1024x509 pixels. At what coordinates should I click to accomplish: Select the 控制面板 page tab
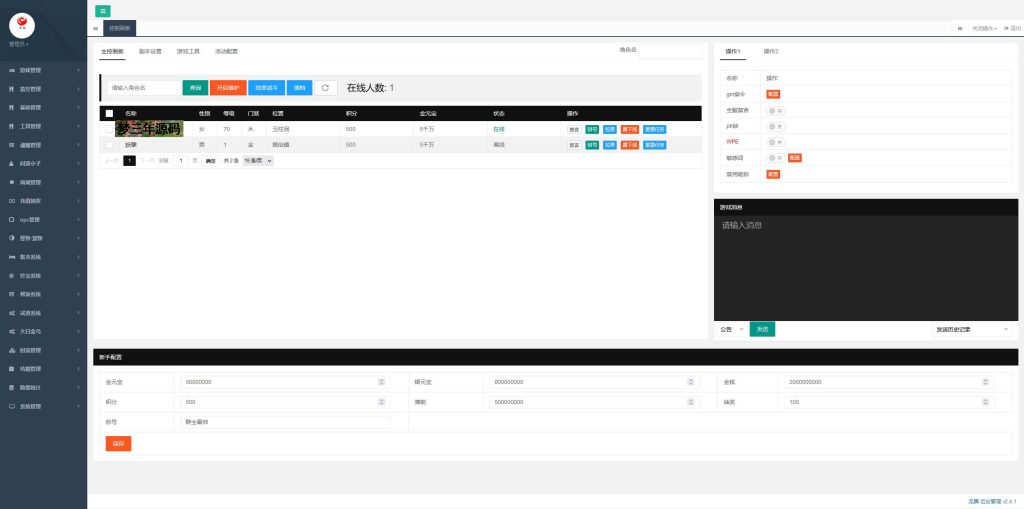click(x=120, y=28)
